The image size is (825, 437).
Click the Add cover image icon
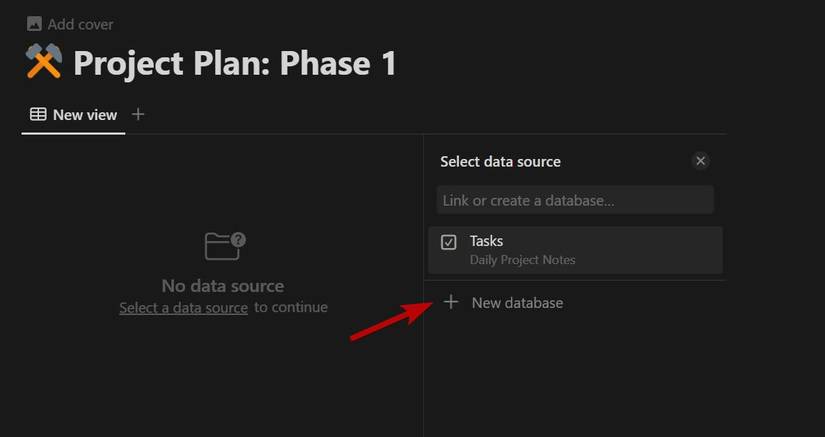tap(35, 24)
